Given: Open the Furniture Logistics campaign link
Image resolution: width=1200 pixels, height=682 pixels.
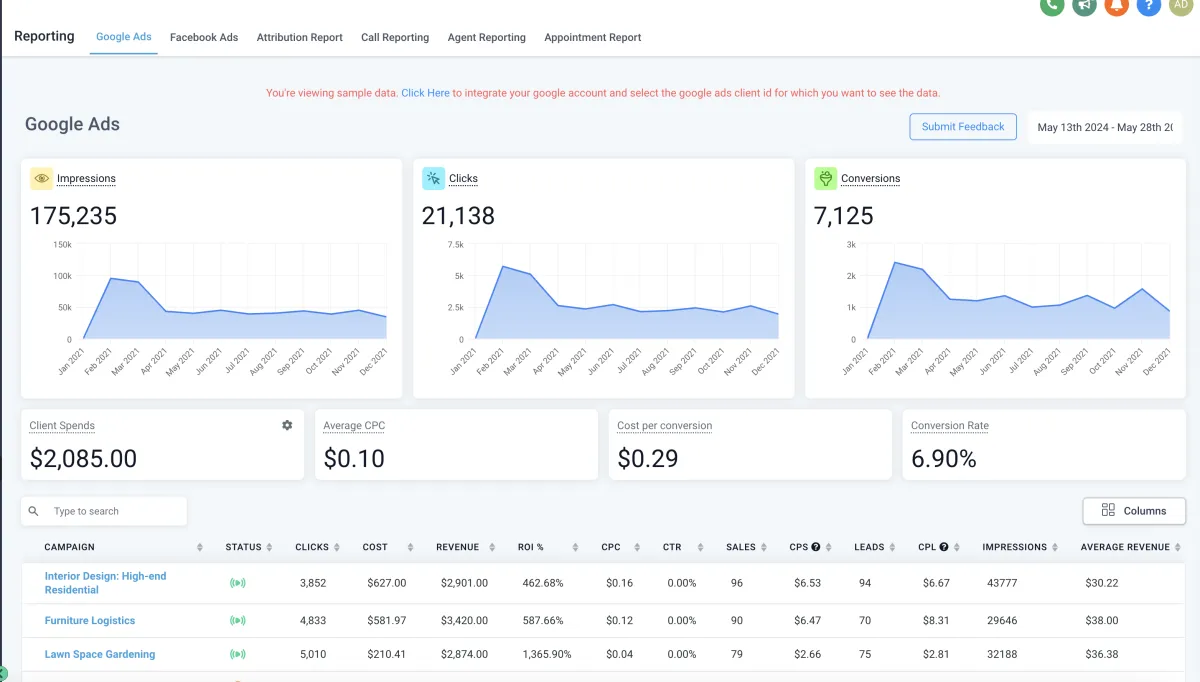Looking at the screenshot, I should pyautogui.click(x=90, y=621).
